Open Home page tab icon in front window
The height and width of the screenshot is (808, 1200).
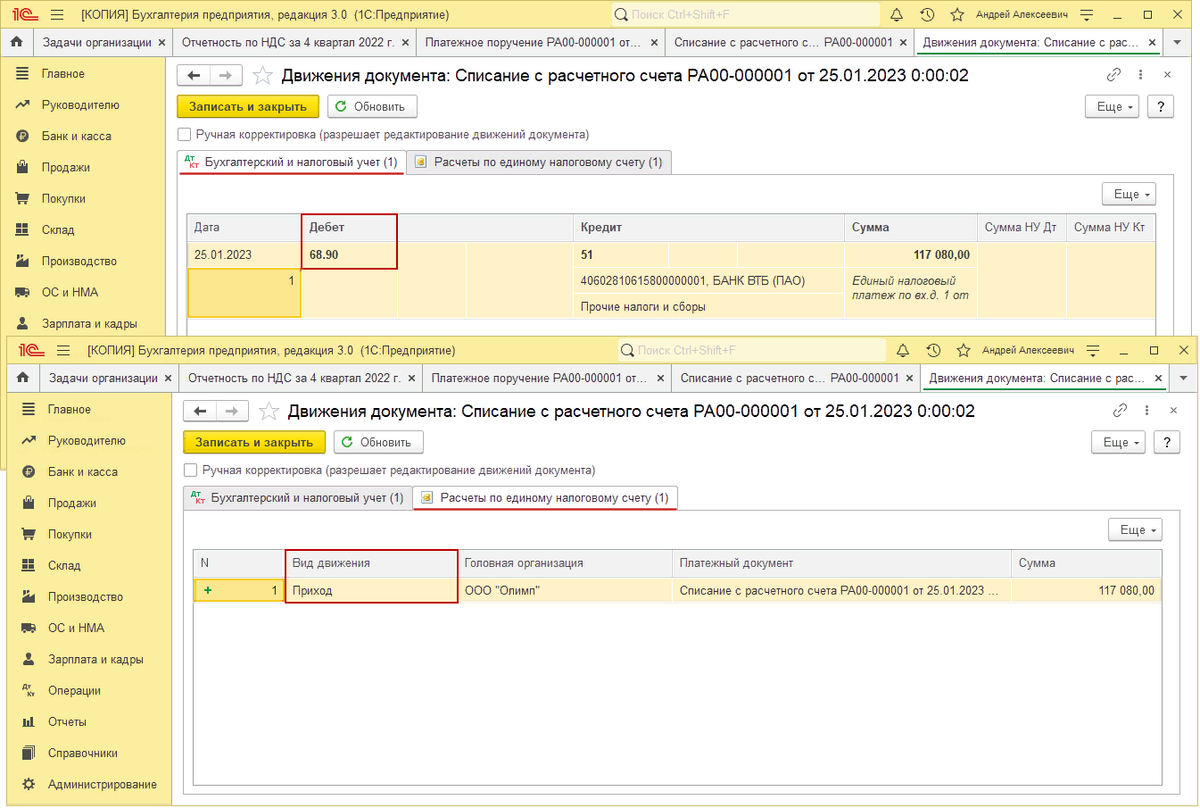[x=22, y=378]
